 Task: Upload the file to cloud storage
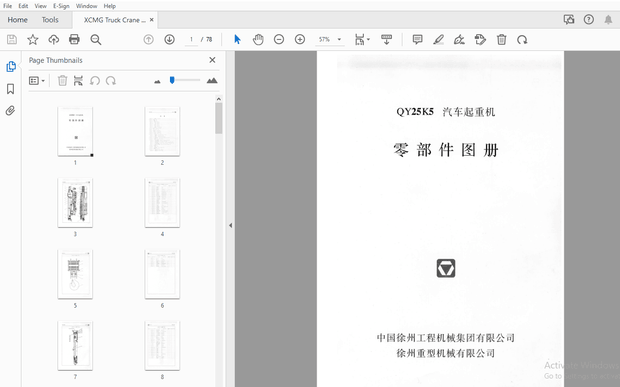tap(53, 40)
